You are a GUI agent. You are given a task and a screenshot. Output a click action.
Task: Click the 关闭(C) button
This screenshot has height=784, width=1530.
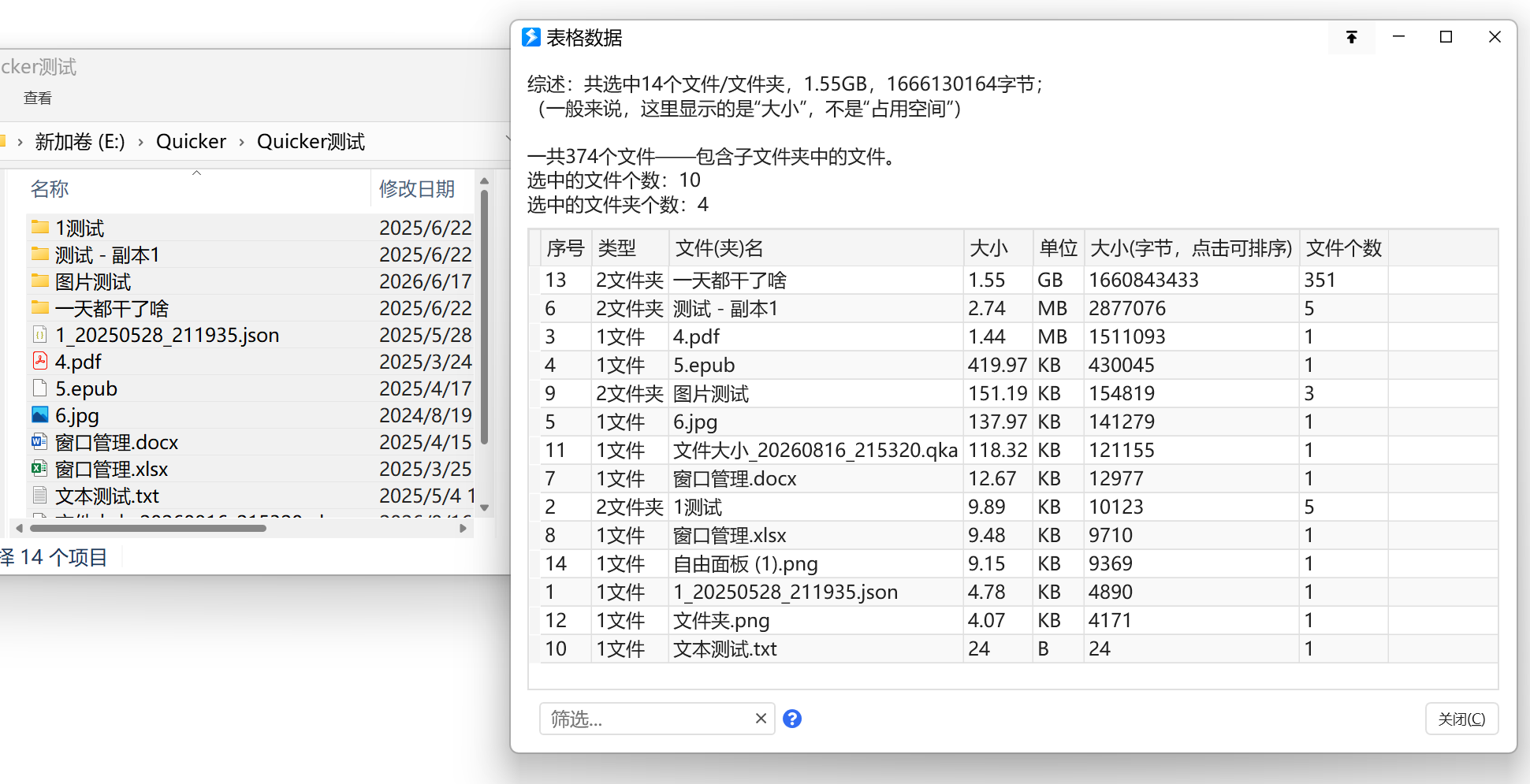(x=1461, y=719)
